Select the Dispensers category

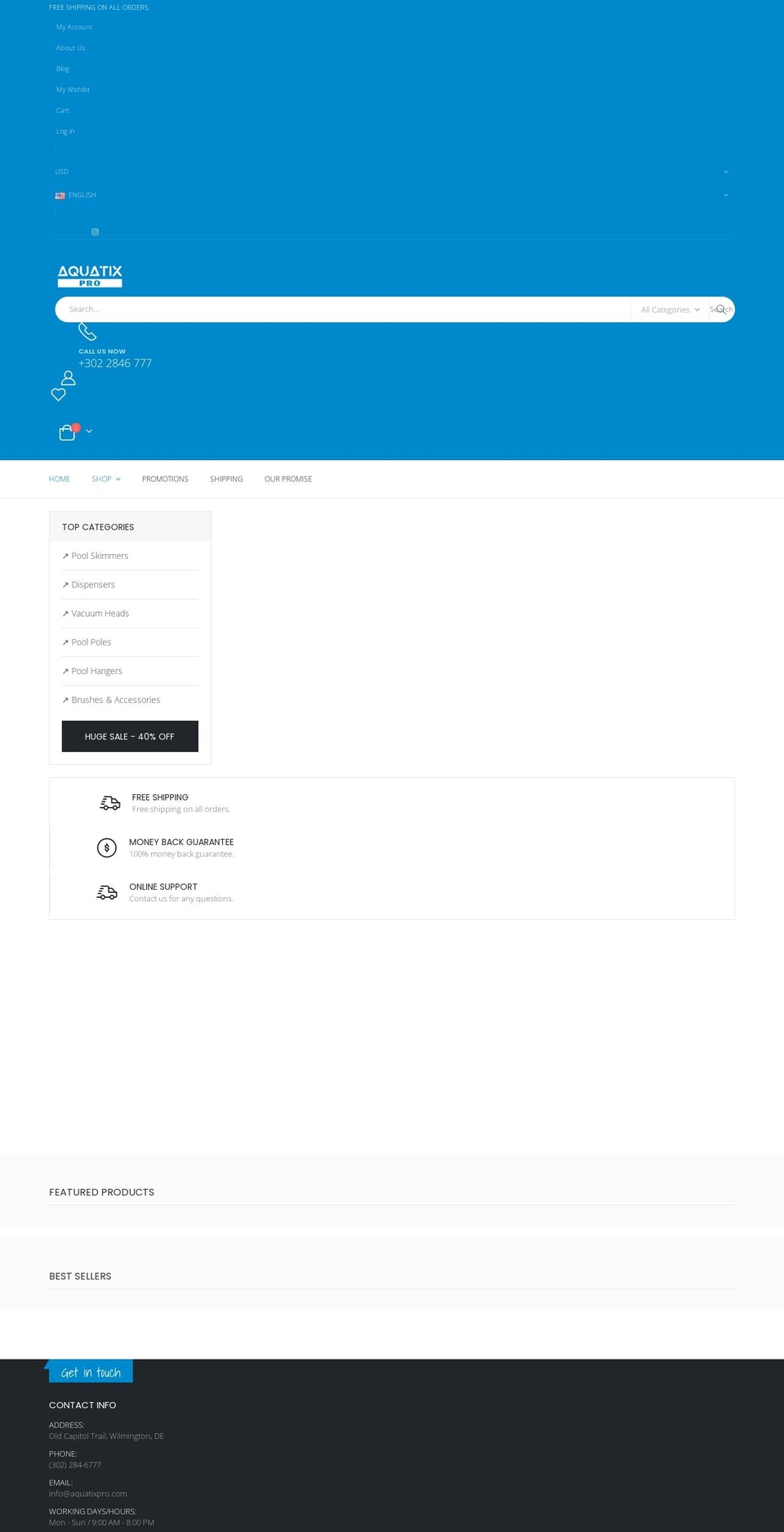coord(93,585)
